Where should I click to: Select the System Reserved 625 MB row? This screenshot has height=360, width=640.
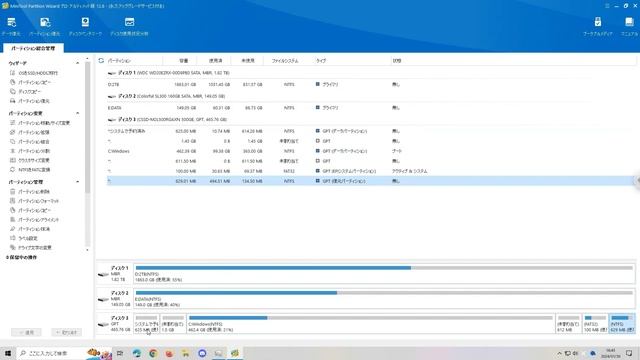click(x=371, y=131)
